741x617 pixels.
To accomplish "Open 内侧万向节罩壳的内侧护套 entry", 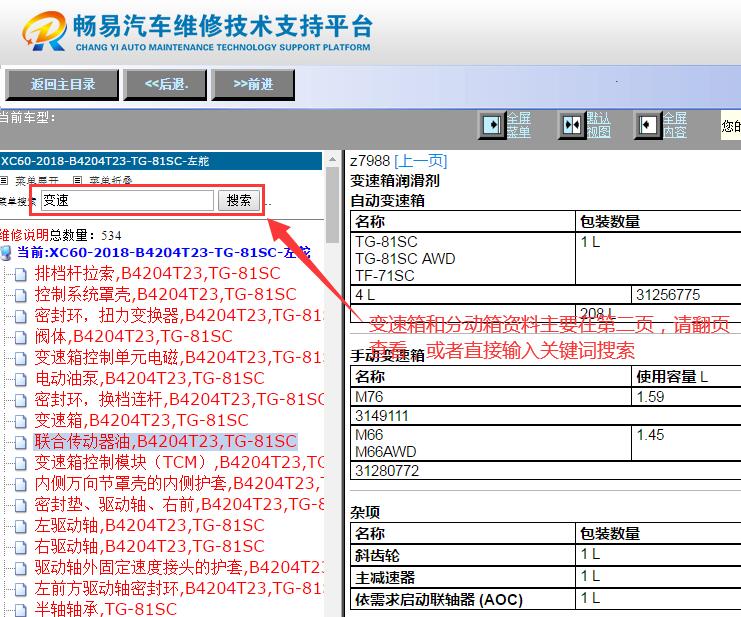I will 179,483.
